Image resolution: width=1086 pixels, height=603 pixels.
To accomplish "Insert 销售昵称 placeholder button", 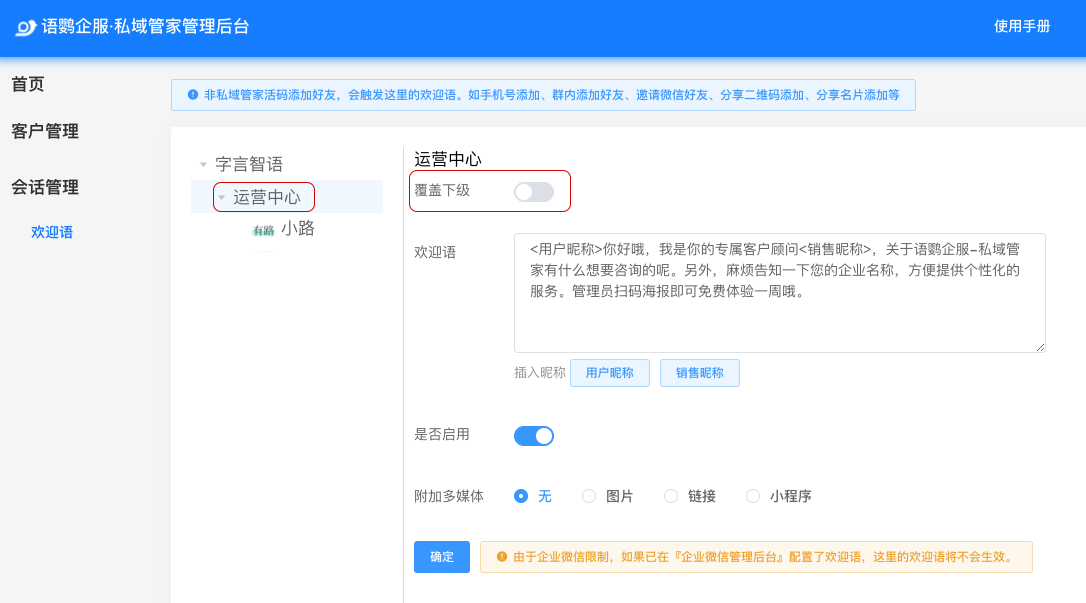I will point(699,373).
